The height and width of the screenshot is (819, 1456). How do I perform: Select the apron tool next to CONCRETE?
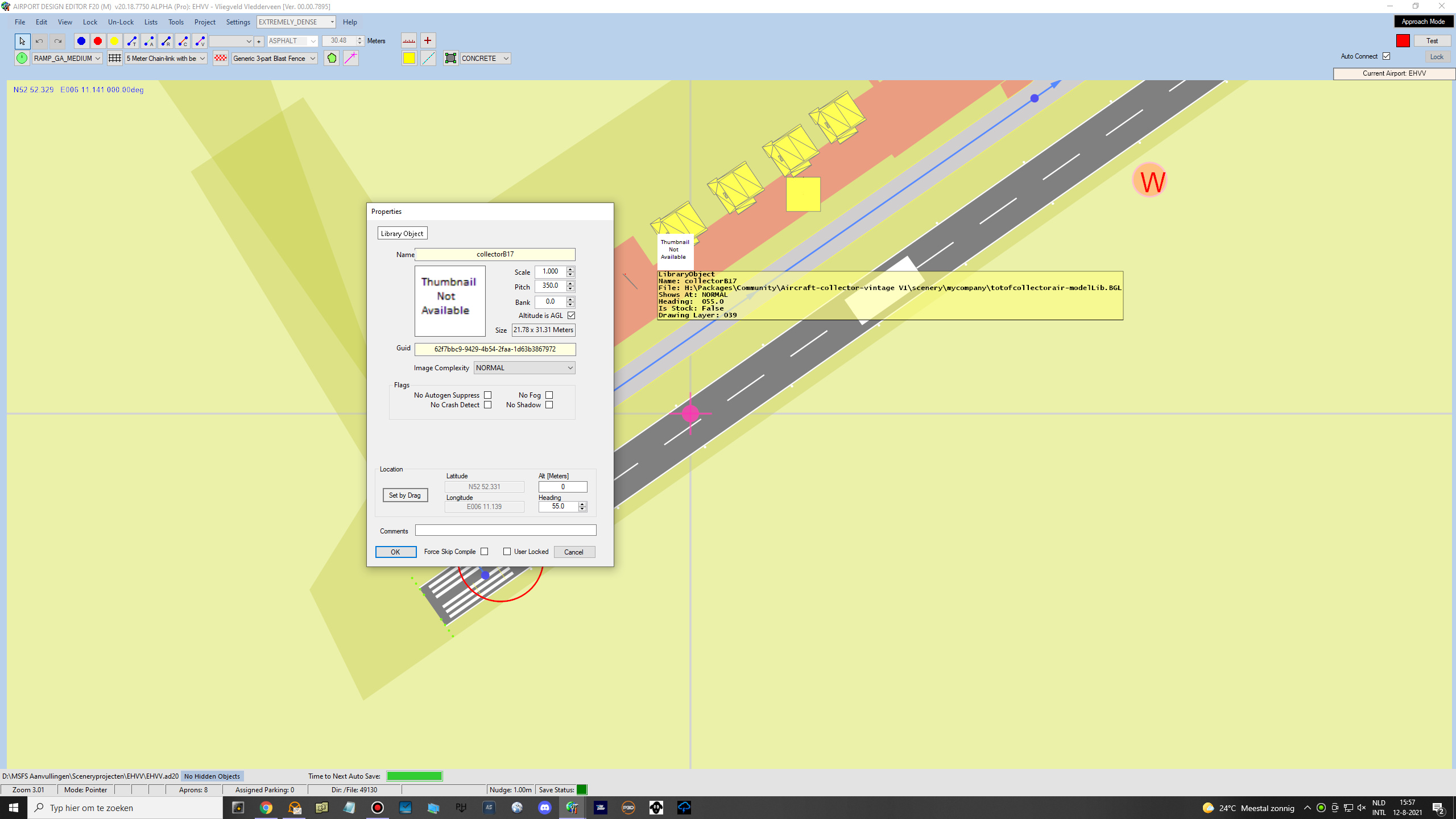pos(451,58)
